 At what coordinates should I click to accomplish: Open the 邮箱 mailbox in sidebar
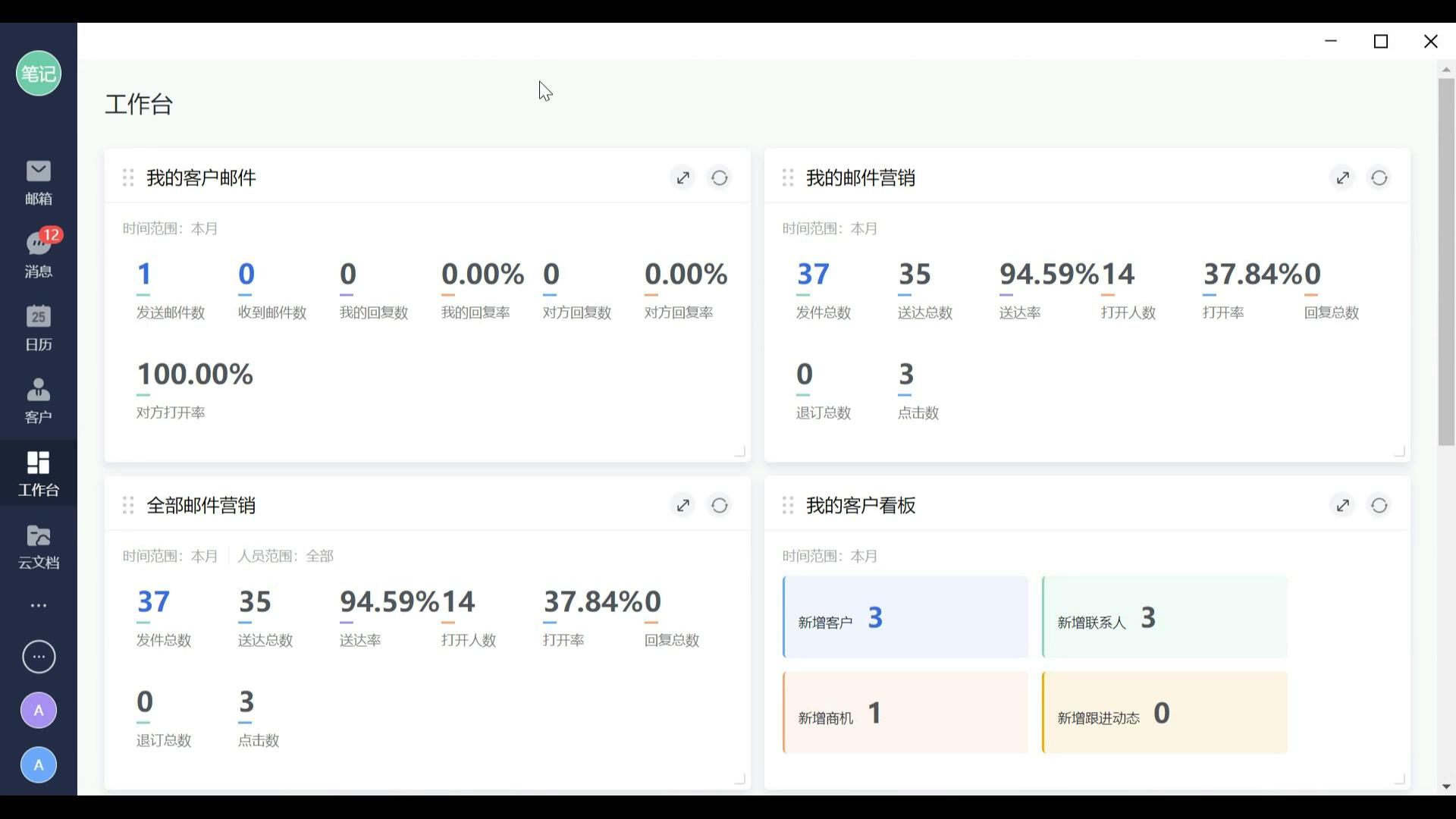click(x=38, y=183)
